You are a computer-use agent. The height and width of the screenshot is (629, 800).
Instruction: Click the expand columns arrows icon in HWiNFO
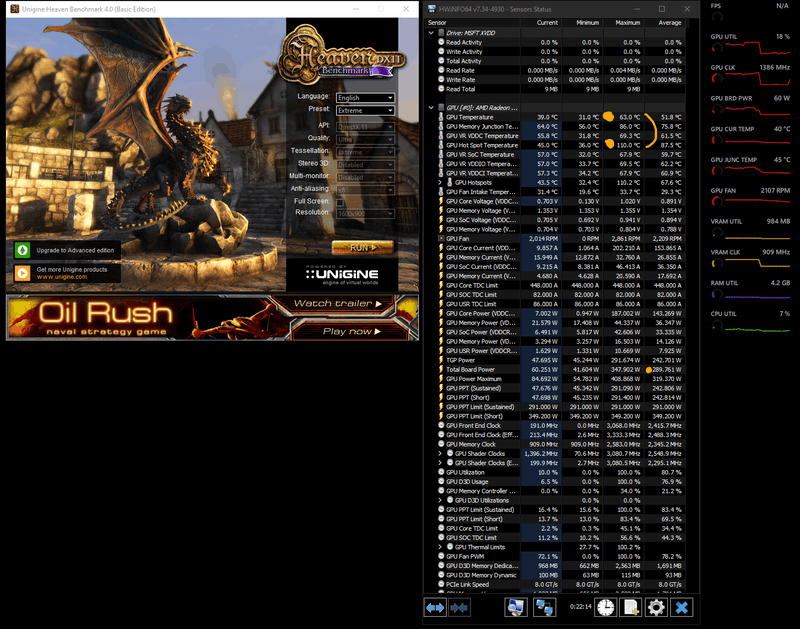pos(435,608)
